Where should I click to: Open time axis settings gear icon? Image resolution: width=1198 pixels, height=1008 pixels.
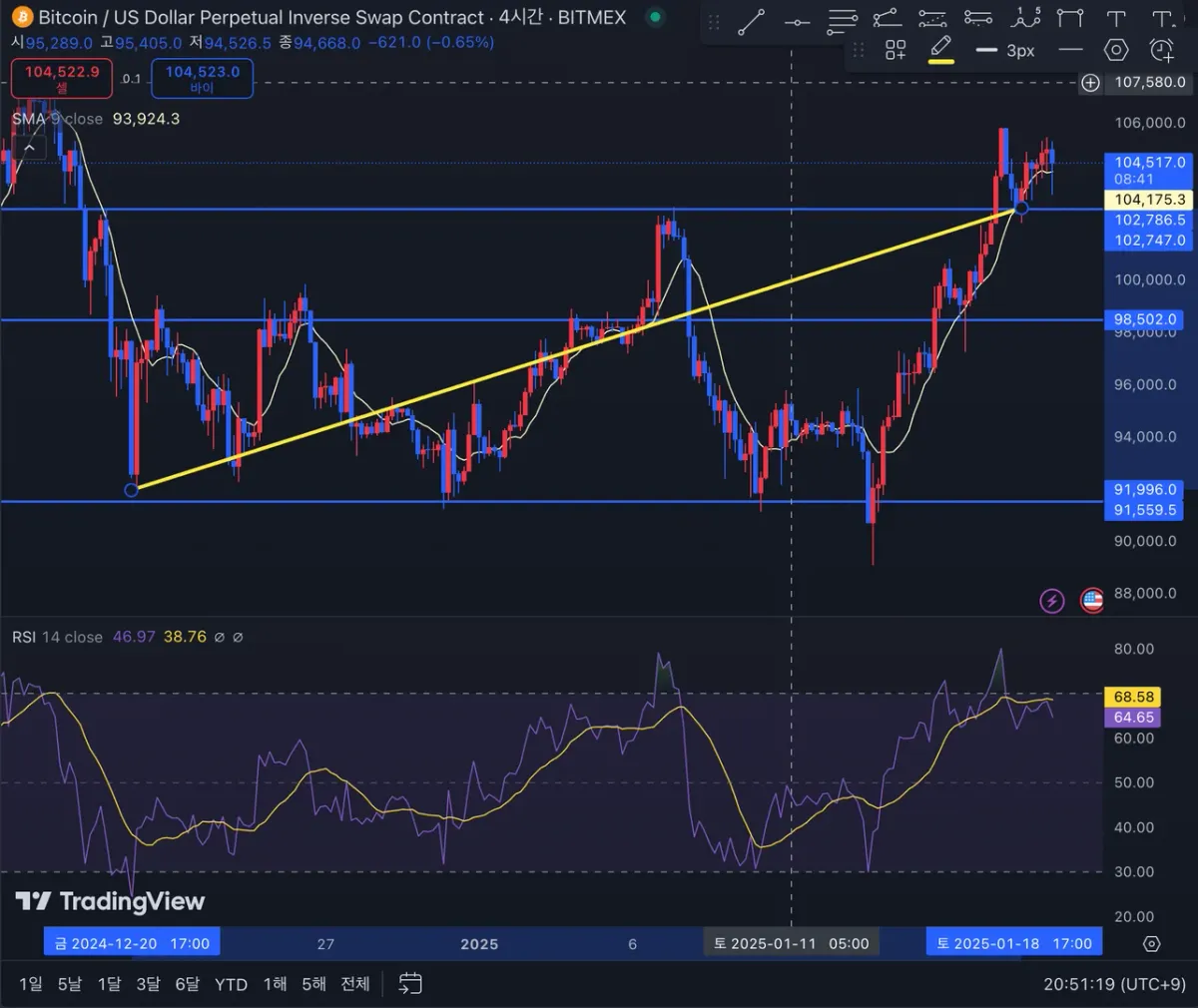click(1151, 943)
